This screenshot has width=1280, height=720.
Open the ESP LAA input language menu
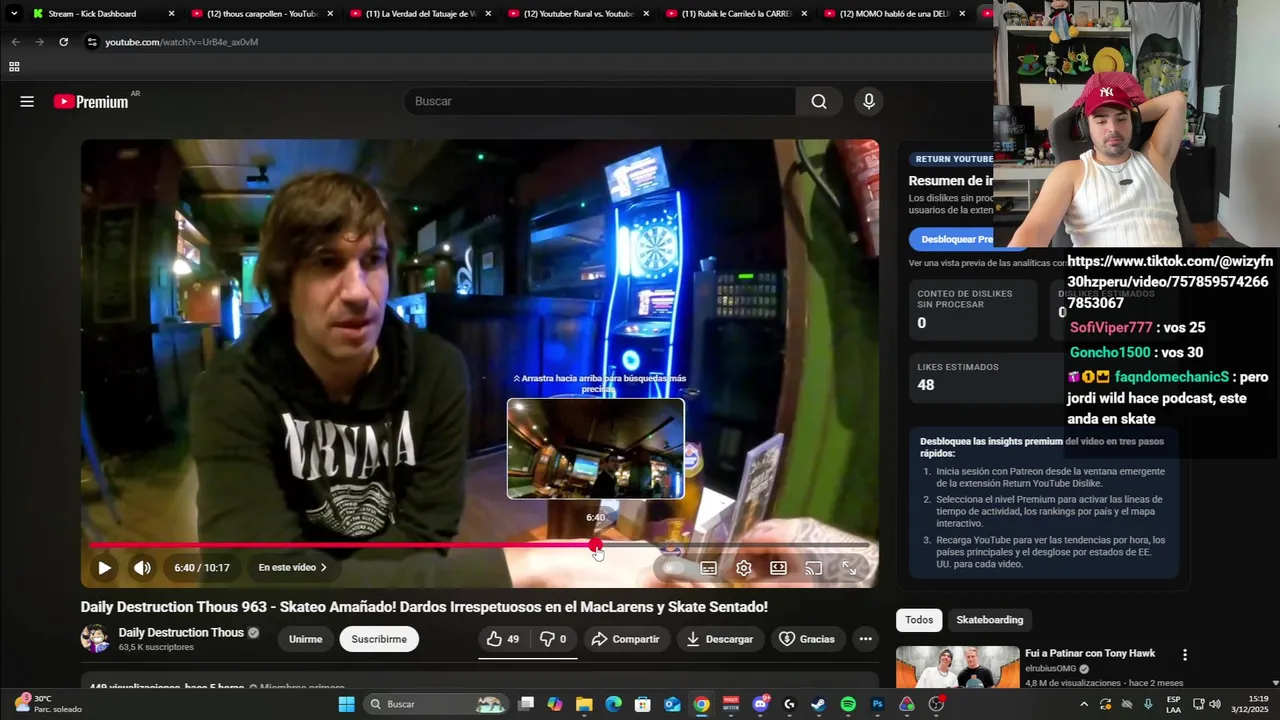pos(1173,704)
